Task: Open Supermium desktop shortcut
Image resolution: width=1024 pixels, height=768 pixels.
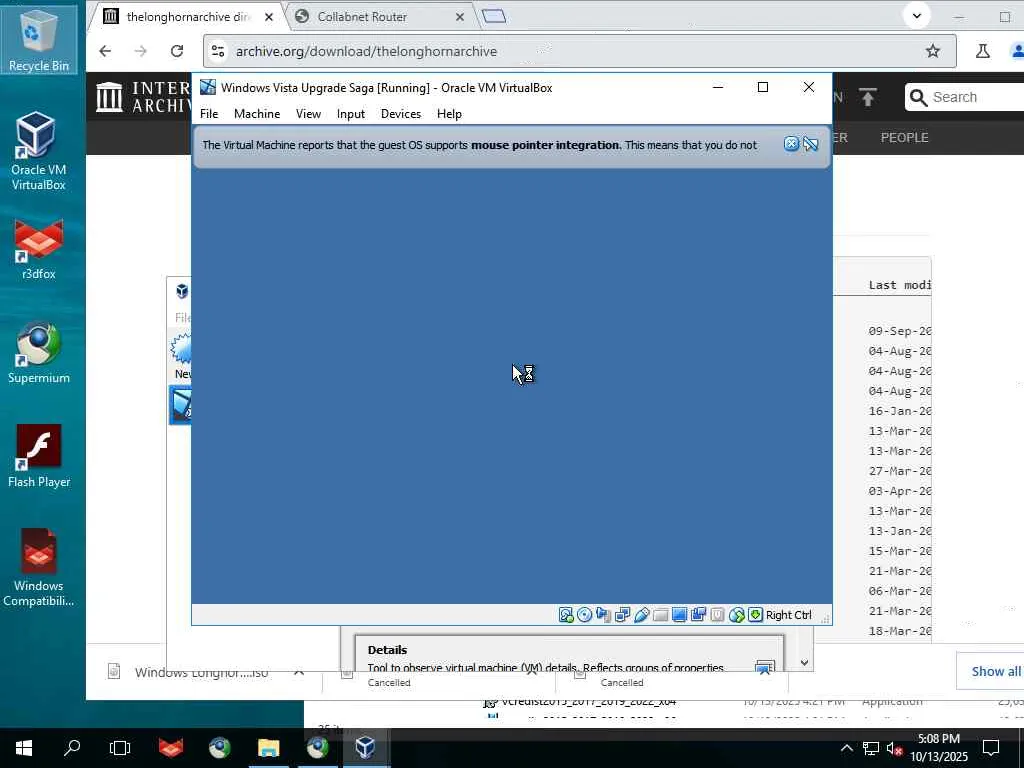Action: coord(39,353)
